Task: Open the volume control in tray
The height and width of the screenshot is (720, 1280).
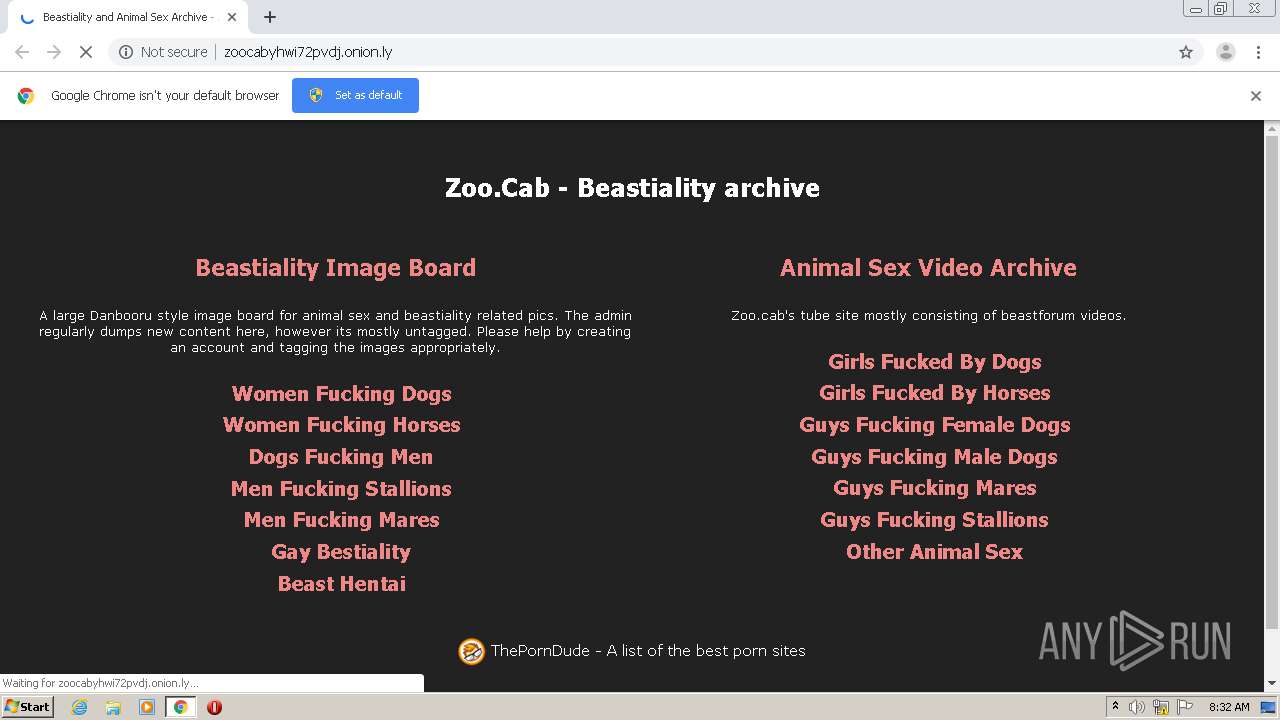Action: pyautogui.click(x=1137, y=707)
